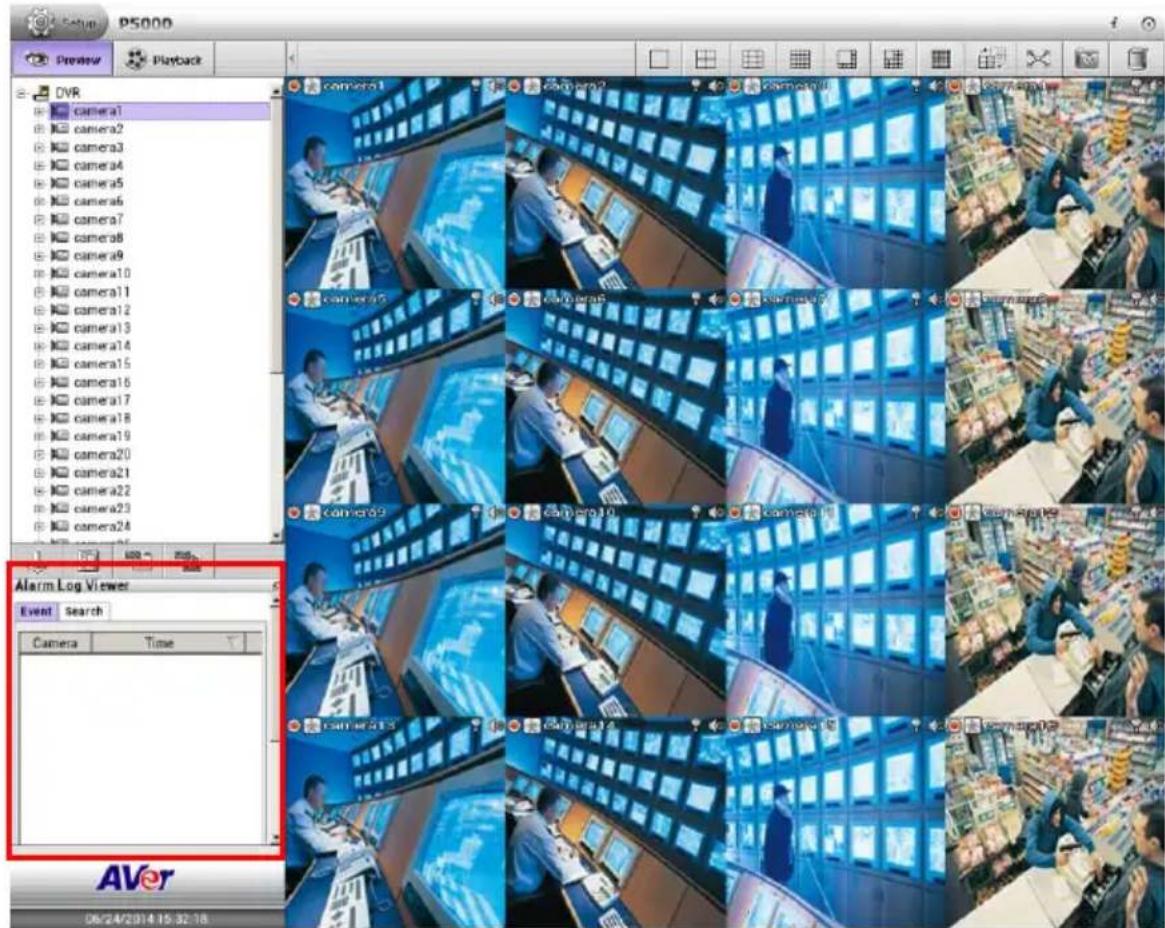Image resolution: width=1165 pixels, height=928 pixels.
Task: Select the densest grid layout icon
Action: [x=941, y=59]
